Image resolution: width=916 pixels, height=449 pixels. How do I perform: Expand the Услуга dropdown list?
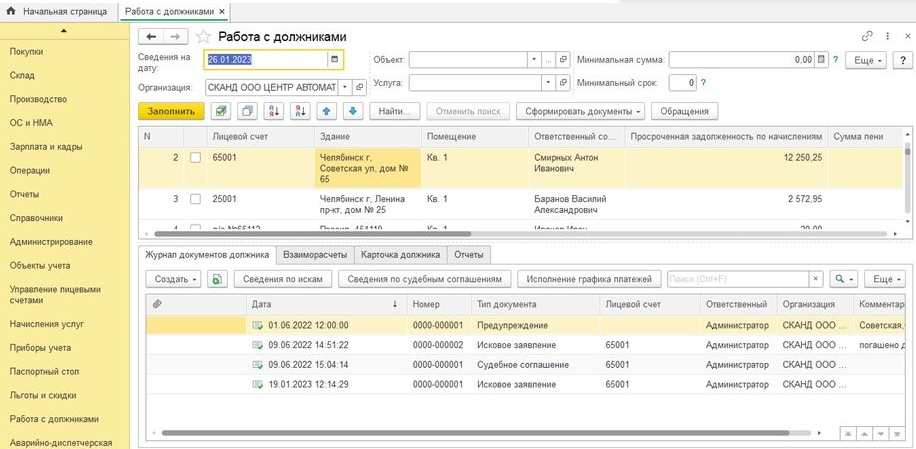(549, 83)
